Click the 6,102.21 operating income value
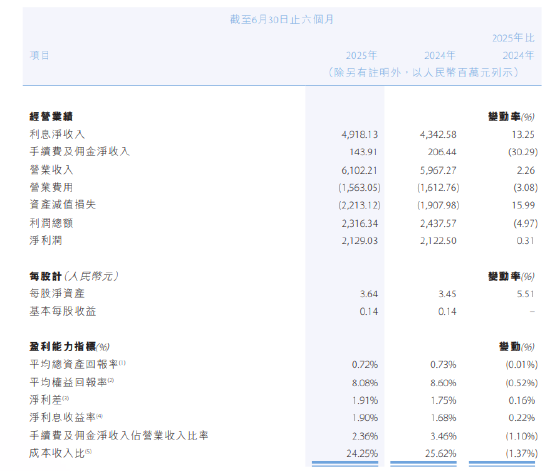The width and height of the screenshot is (550, 471). 360,170
